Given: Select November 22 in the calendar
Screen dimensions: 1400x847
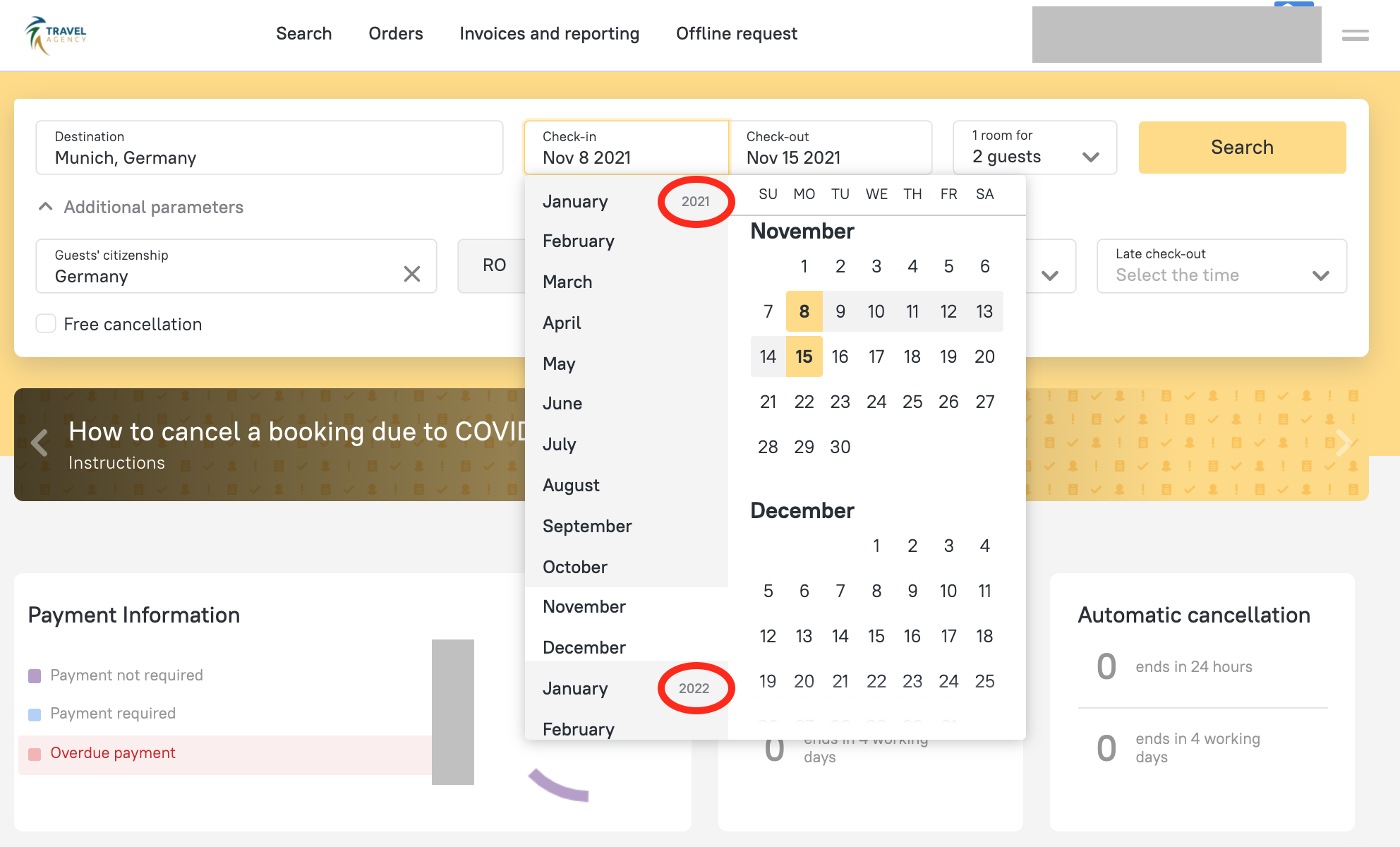Looking at the screenshot, I should (804, 402).
